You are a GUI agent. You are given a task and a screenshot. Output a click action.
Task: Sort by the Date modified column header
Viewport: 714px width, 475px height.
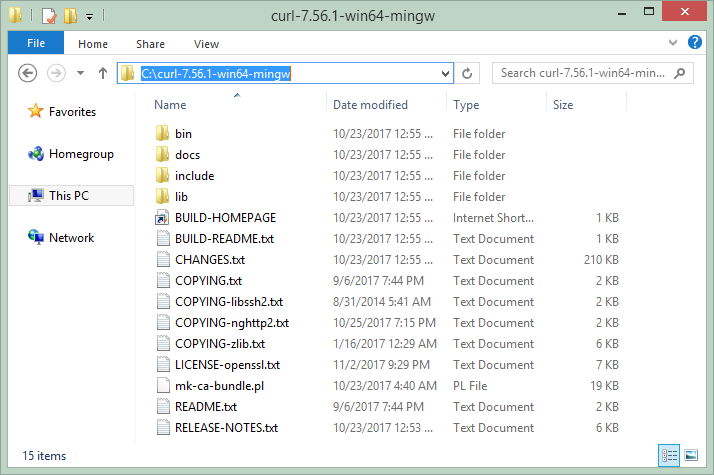[370, 105]
